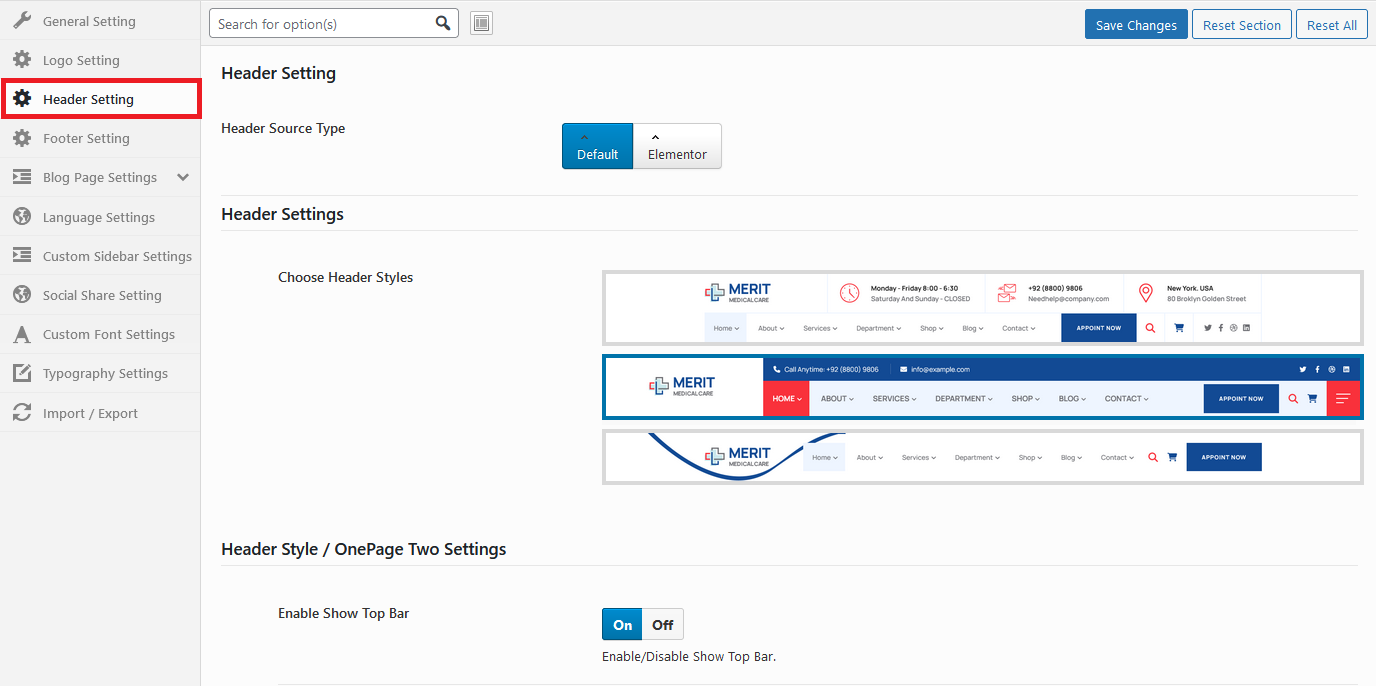Screen dimensions: 1376x686
Task: Click the search magnifier icon
Action: 443,22
